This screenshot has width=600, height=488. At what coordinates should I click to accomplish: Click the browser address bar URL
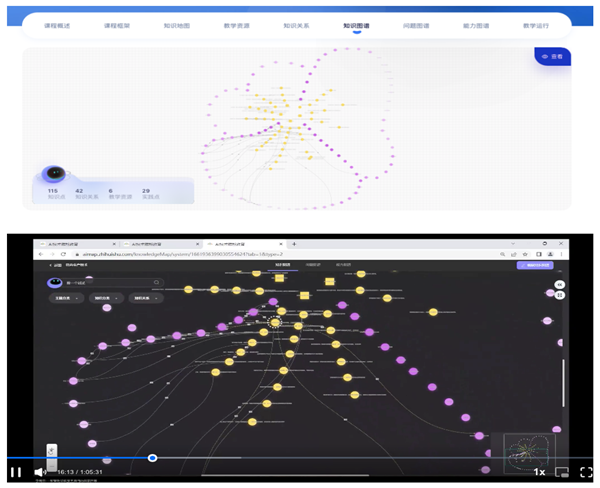[x=200, y=255]
